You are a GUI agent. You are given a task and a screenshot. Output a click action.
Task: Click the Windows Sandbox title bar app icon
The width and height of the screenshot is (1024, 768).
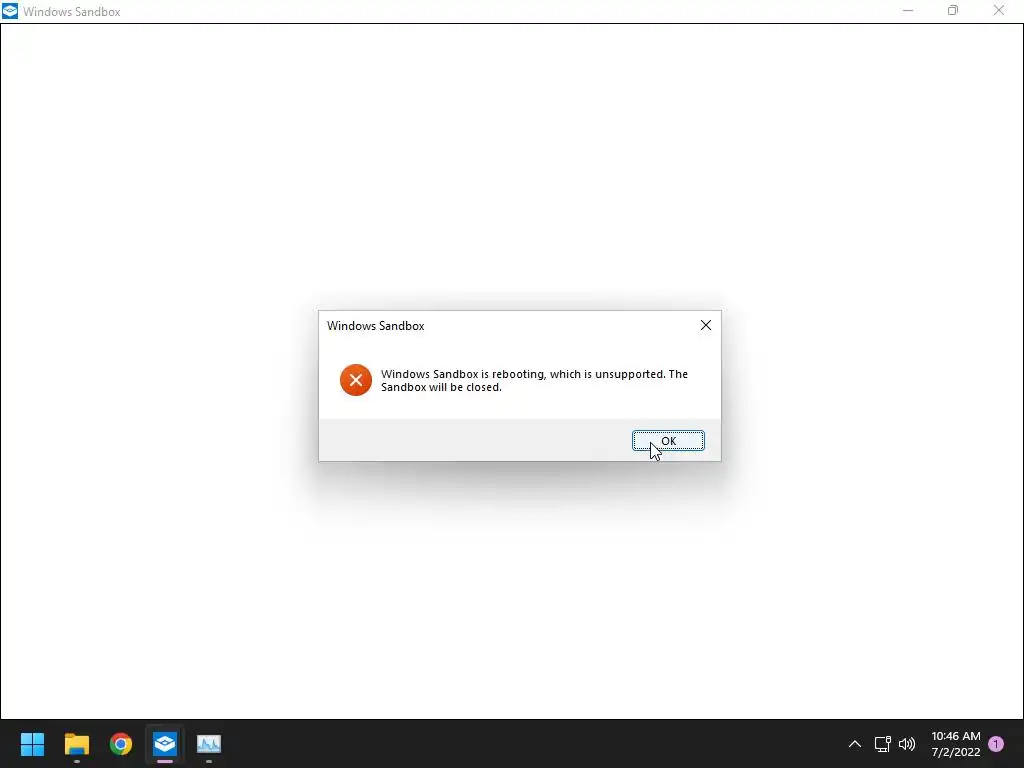(10, 11)
